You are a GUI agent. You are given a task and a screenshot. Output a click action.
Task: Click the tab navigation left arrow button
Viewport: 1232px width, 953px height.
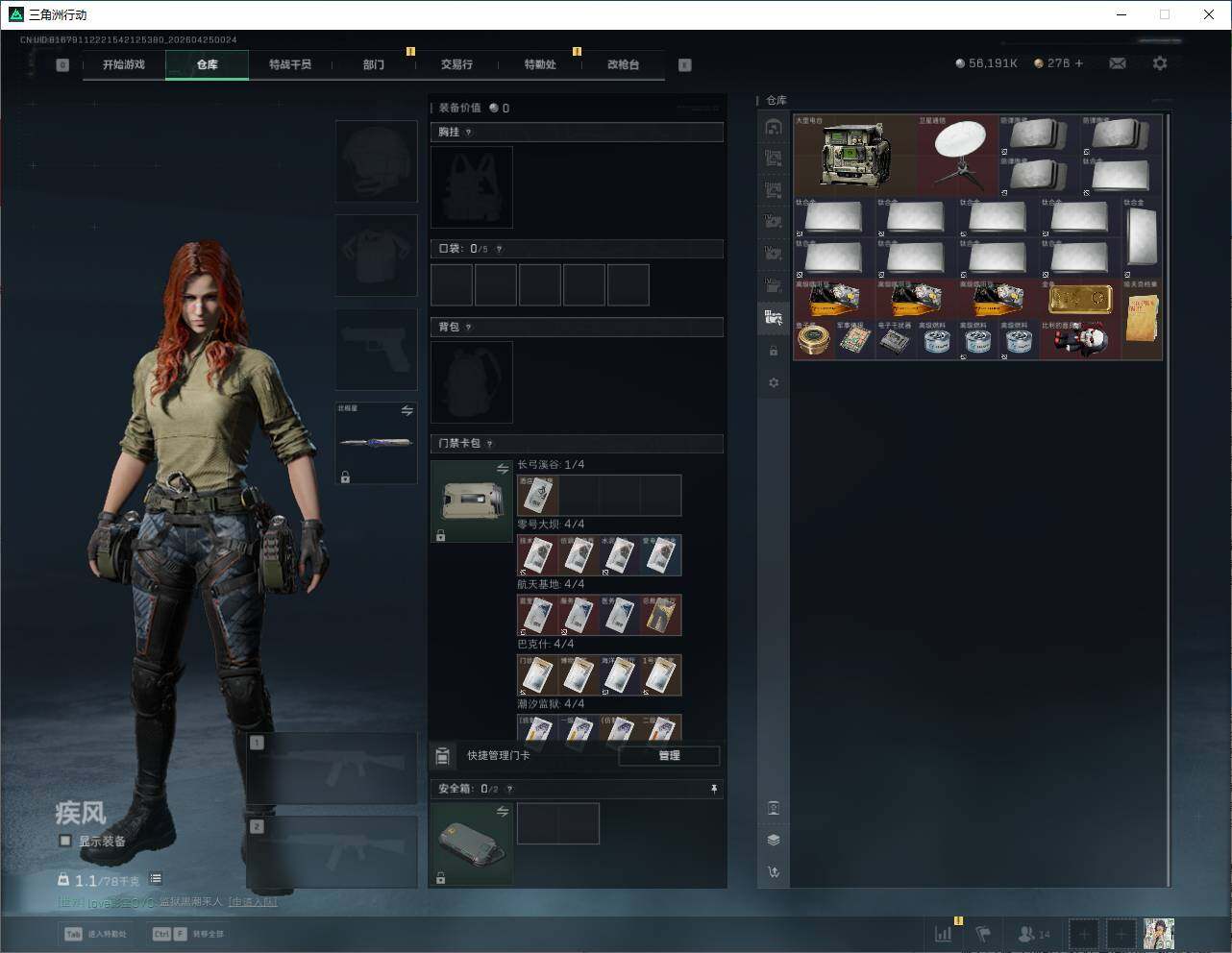62,65
